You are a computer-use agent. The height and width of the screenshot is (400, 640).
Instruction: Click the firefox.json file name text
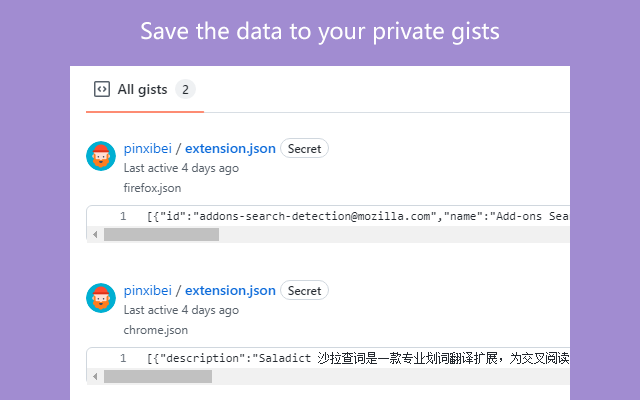[152, 188]
